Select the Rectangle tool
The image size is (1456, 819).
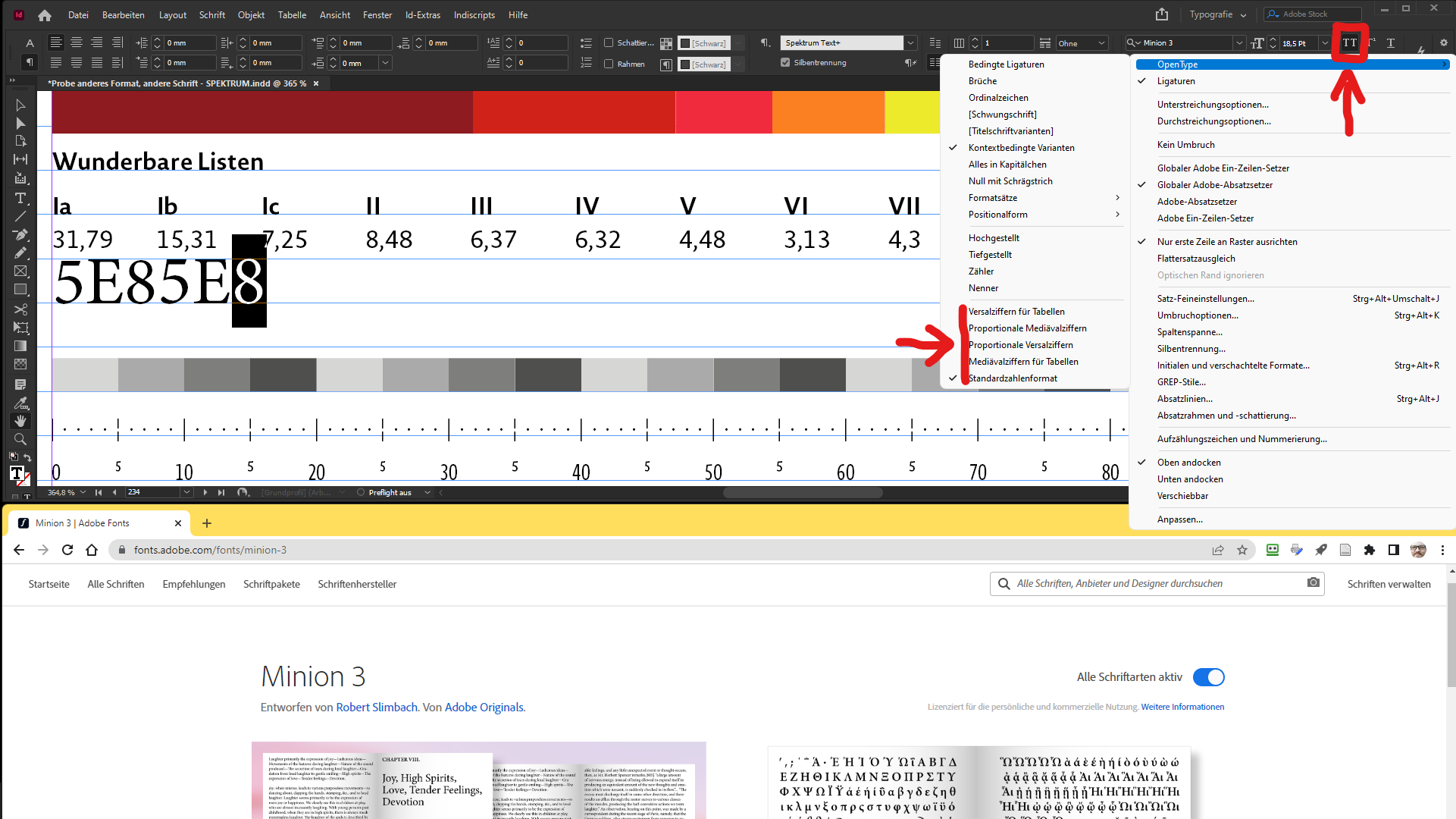[20, 289]
